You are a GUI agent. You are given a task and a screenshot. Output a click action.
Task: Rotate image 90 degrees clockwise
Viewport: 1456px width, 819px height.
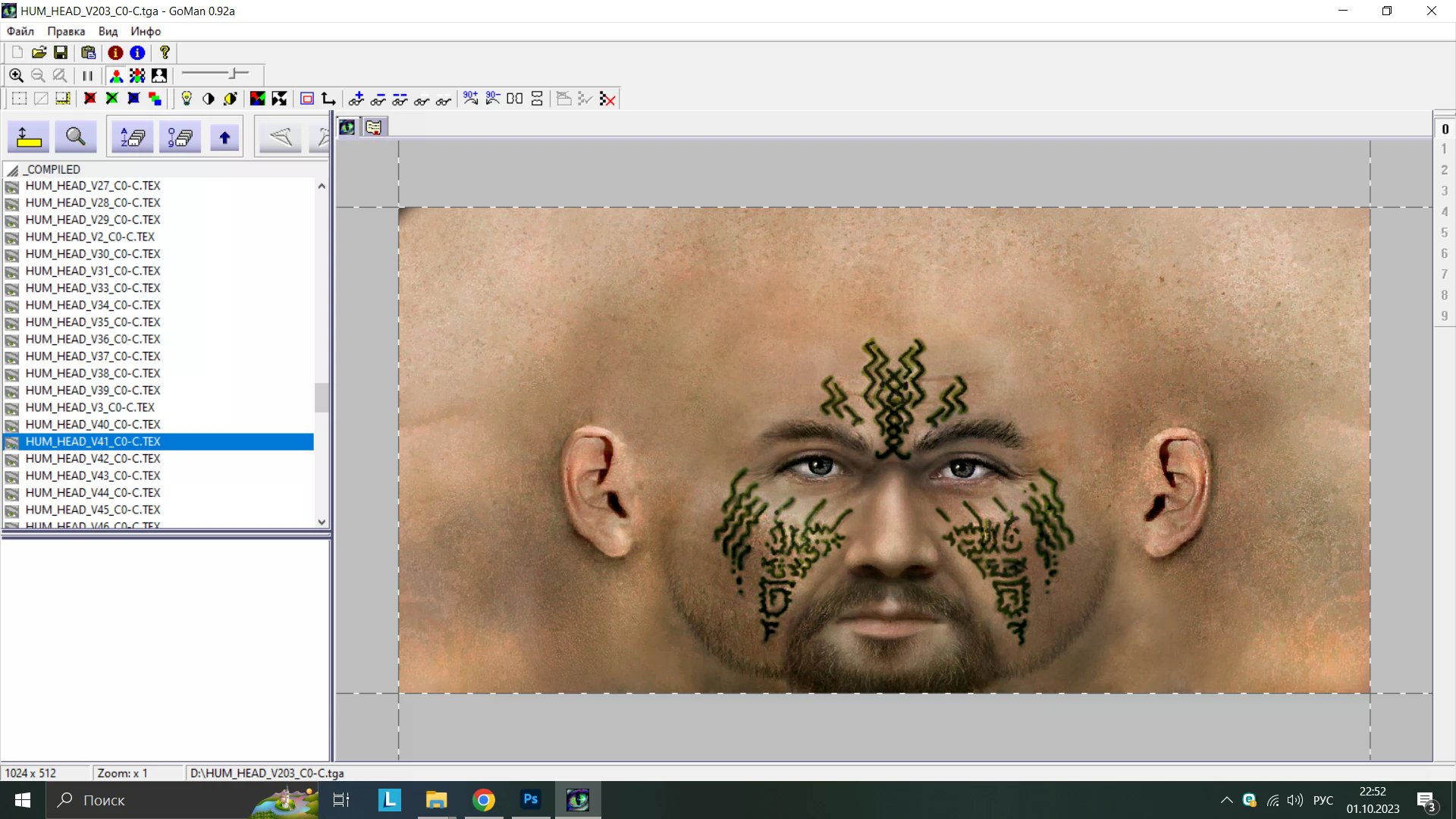pyautogui.click(x=470, y=99)
